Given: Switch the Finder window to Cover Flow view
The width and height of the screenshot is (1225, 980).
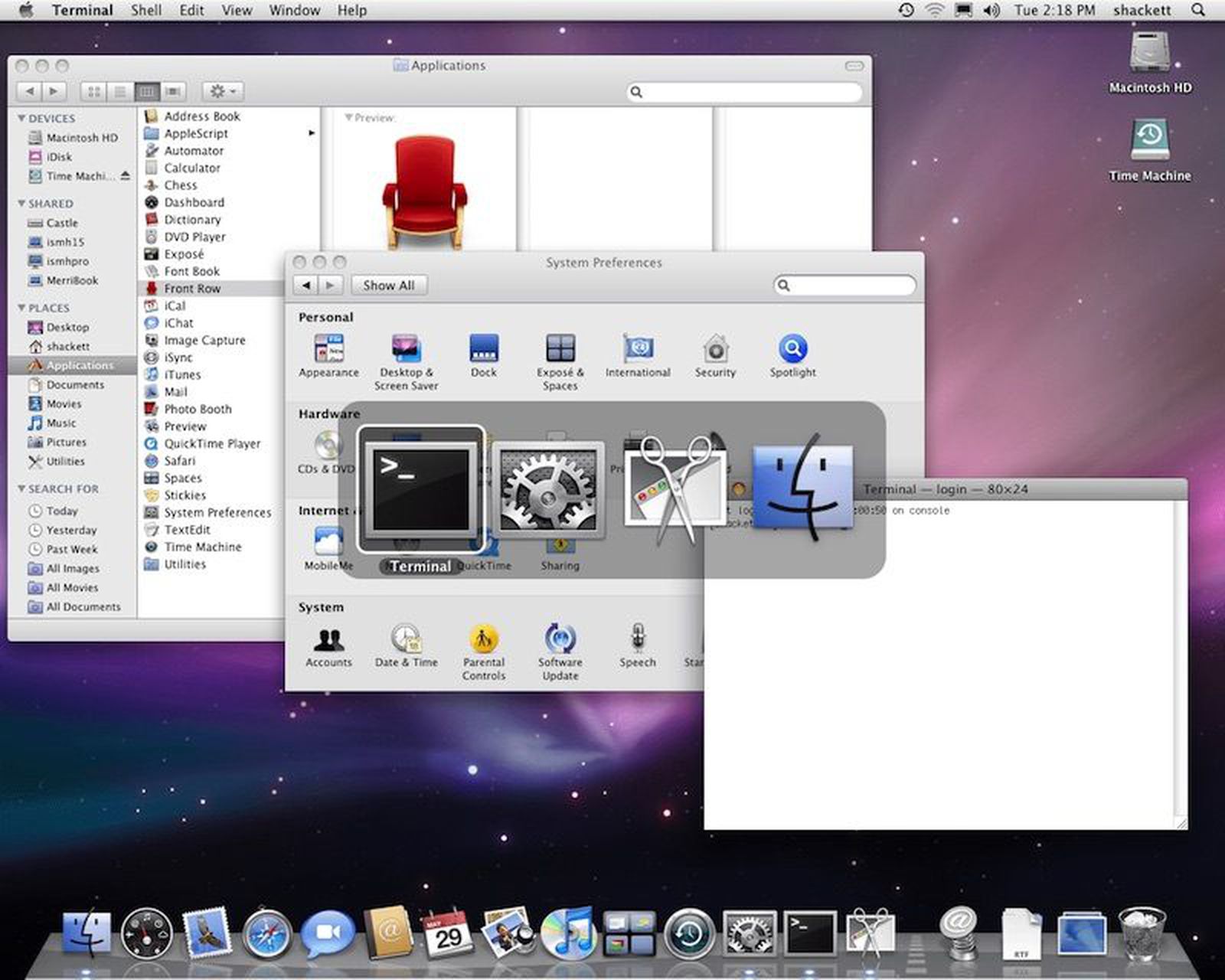Looking at the screenshot, I should (x=173, y=91).
